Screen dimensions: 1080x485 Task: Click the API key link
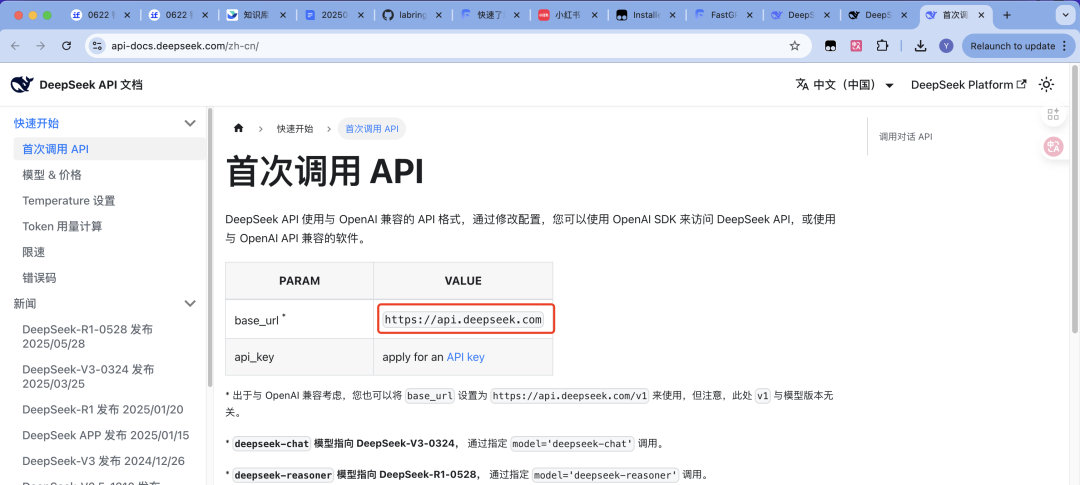point(465,357)
